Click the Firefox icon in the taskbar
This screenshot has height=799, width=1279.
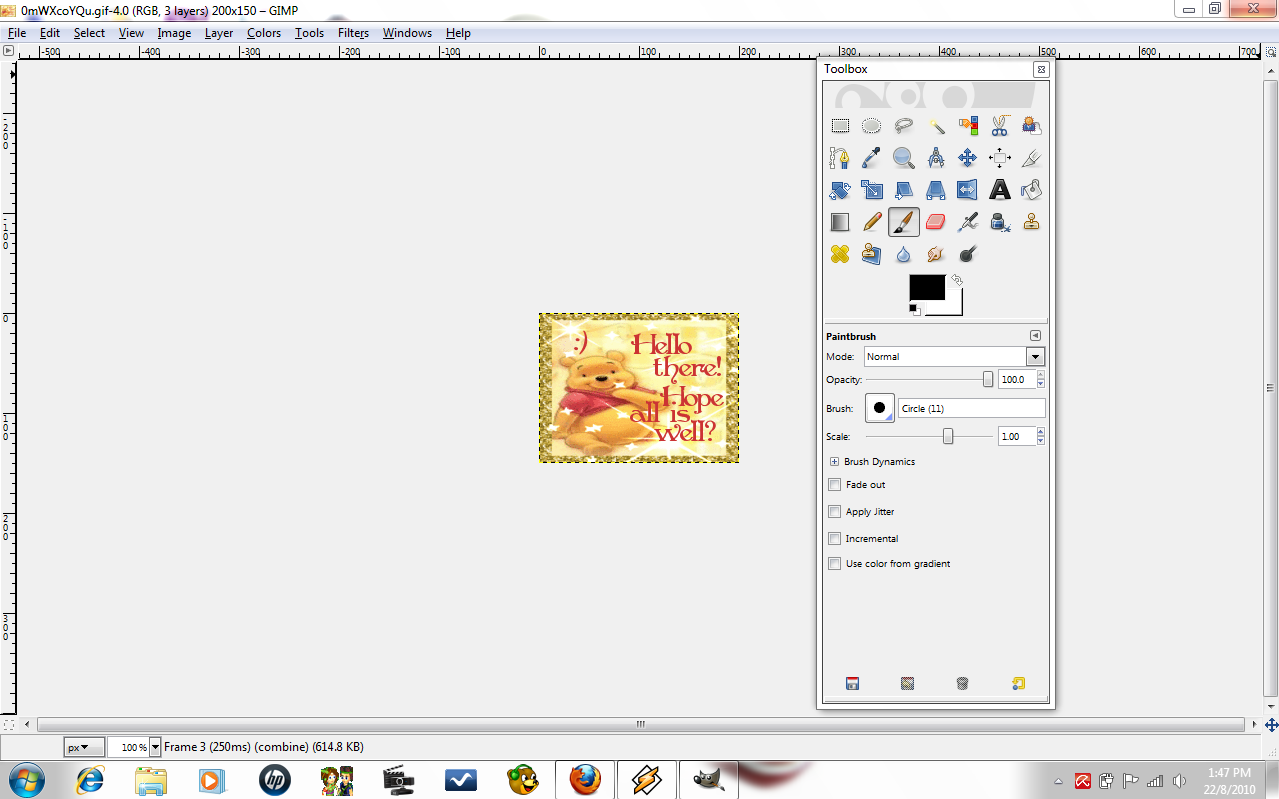[x=585, y=779]
